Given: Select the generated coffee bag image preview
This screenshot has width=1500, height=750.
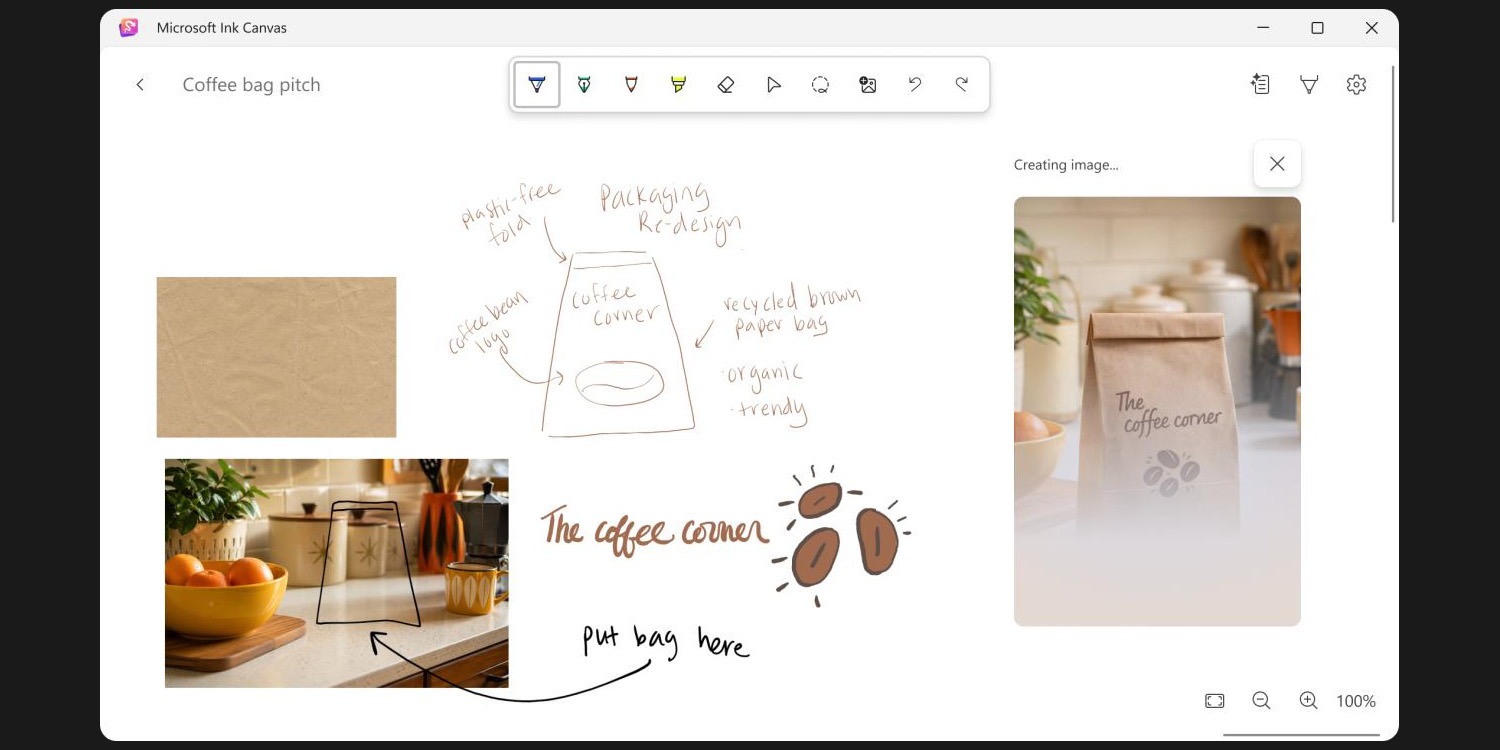Looking at the screenshot, I should tap(1157, 412).
